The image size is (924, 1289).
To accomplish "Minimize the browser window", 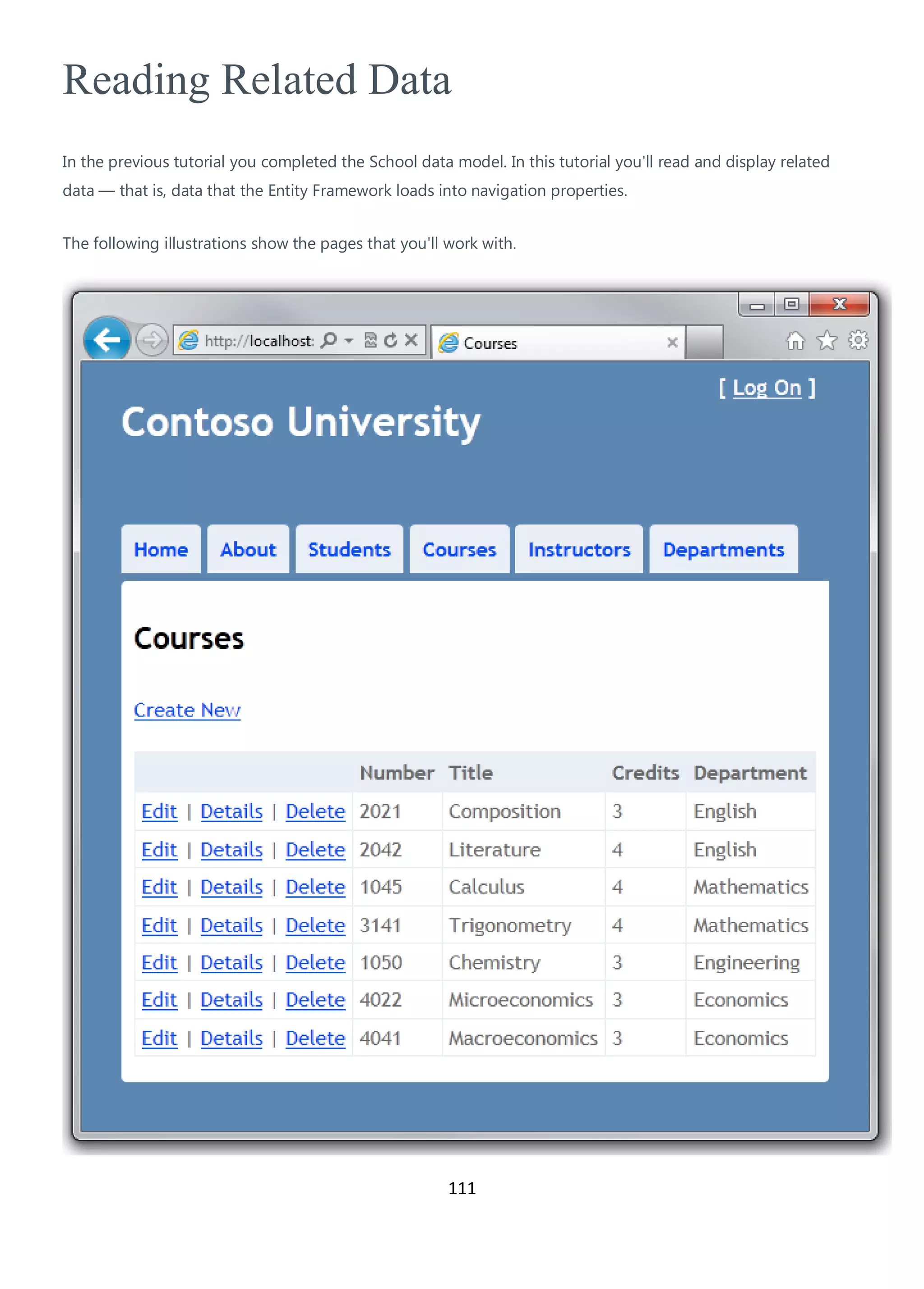I will click(757, 305).
